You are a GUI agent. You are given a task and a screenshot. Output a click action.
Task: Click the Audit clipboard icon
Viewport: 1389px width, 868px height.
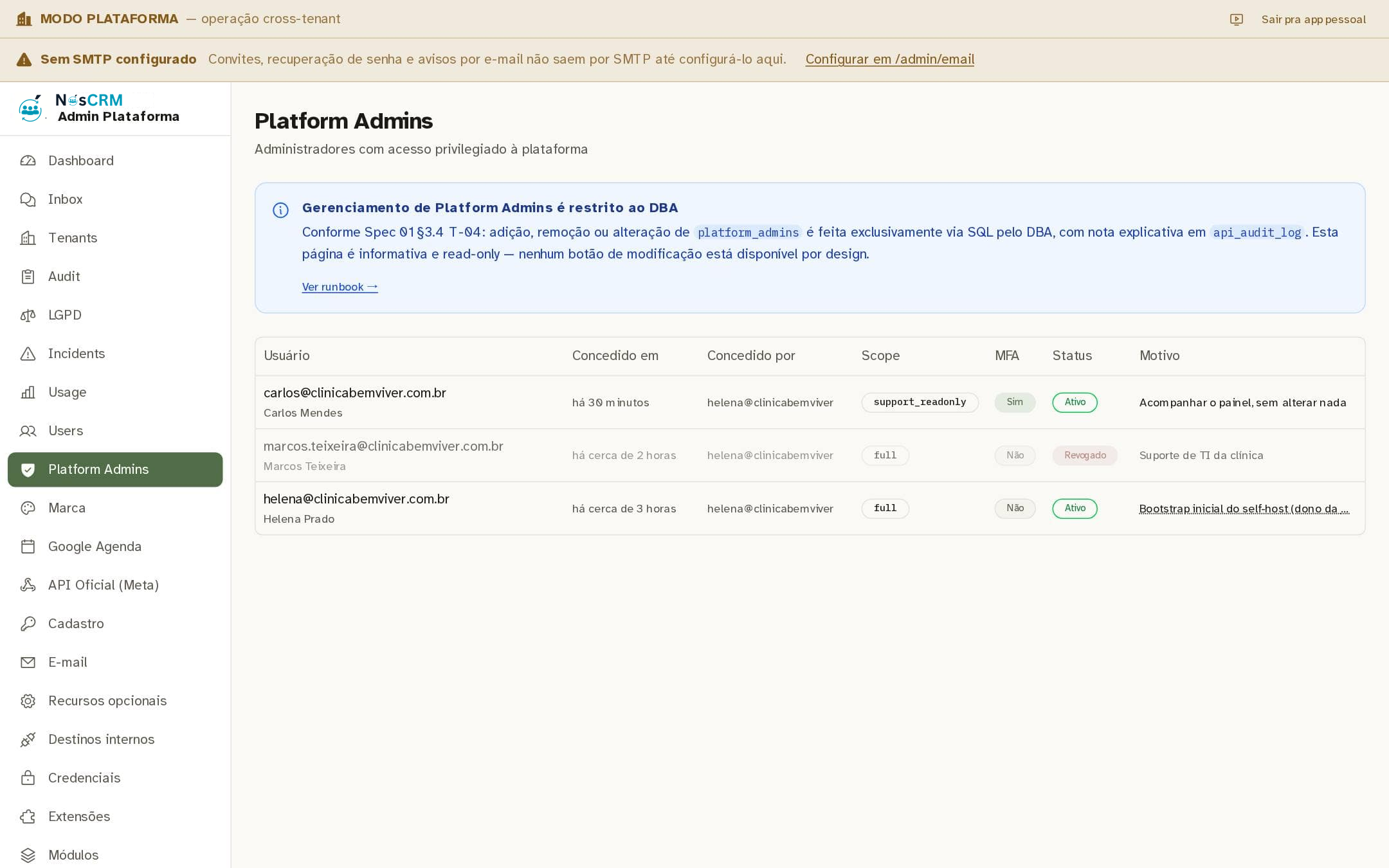(28, 276)
